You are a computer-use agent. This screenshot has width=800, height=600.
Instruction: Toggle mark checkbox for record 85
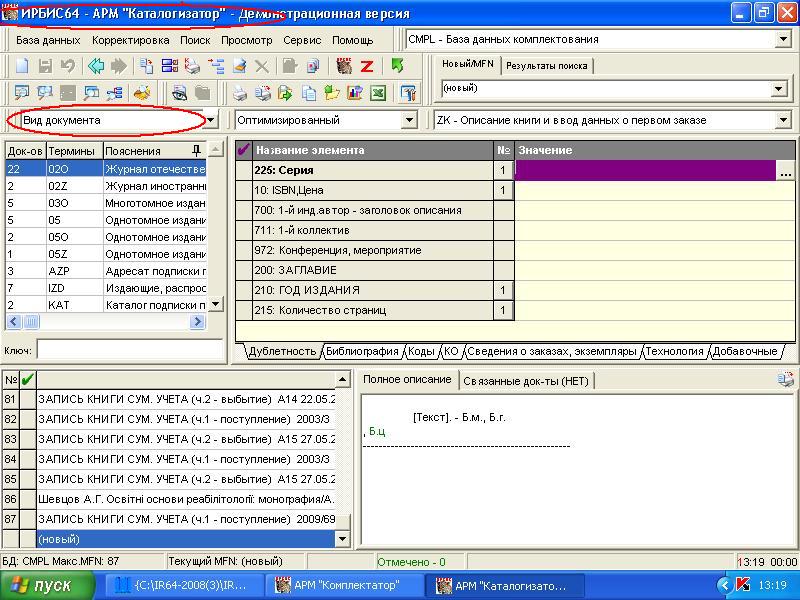click(28, 479)
